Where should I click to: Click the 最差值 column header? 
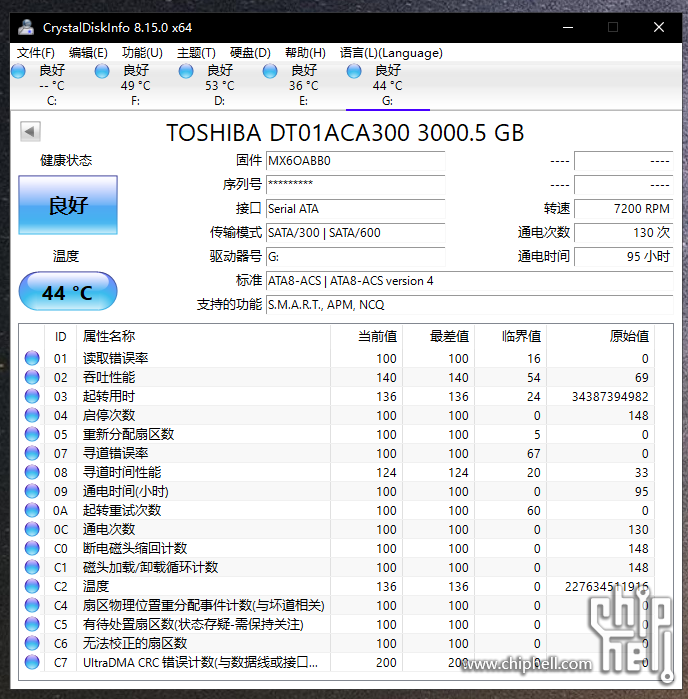point(438,336)
